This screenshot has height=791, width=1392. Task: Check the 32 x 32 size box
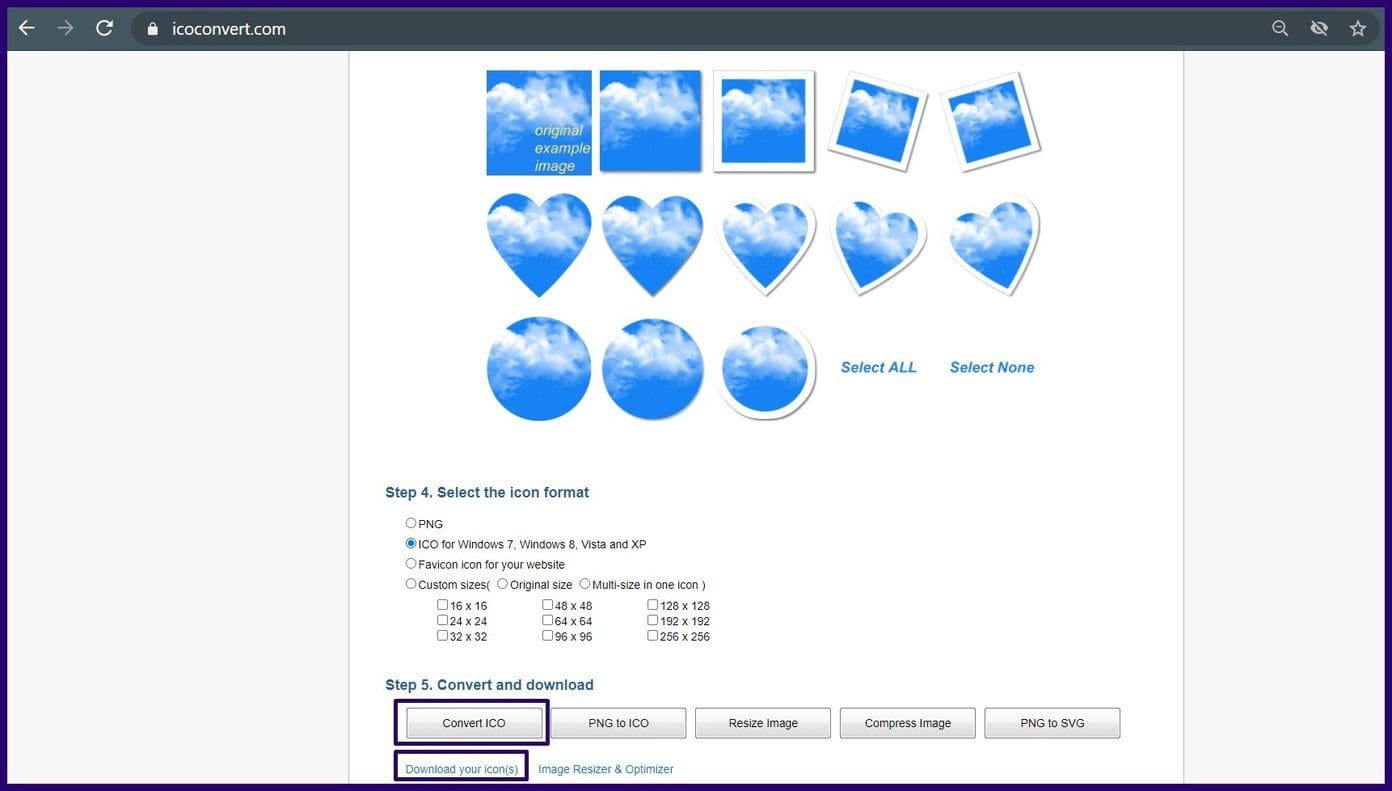click(x=443, y=636)
